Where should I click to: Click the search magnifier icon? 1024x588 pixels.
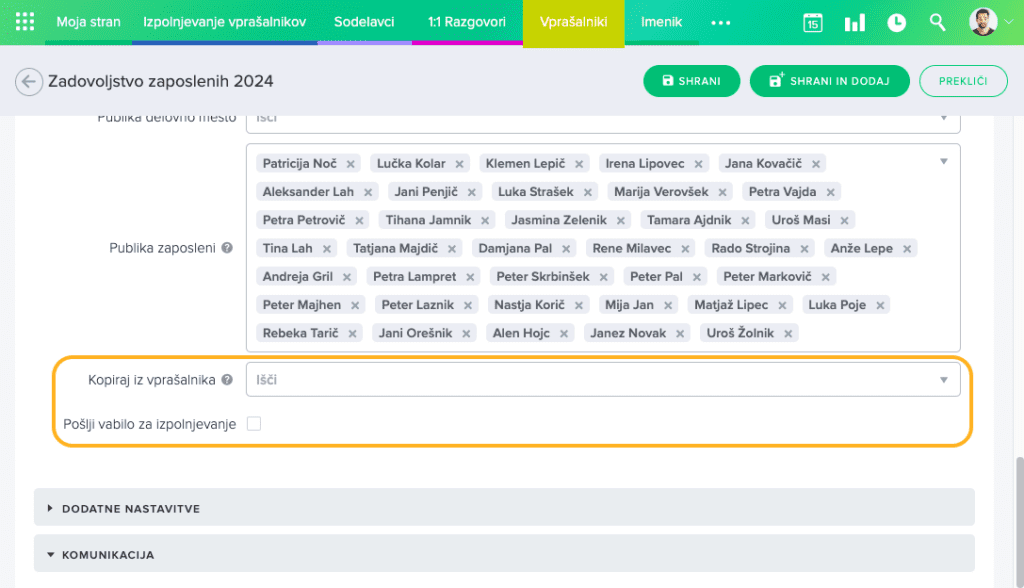pyautogui.click(x=937, y=22)
